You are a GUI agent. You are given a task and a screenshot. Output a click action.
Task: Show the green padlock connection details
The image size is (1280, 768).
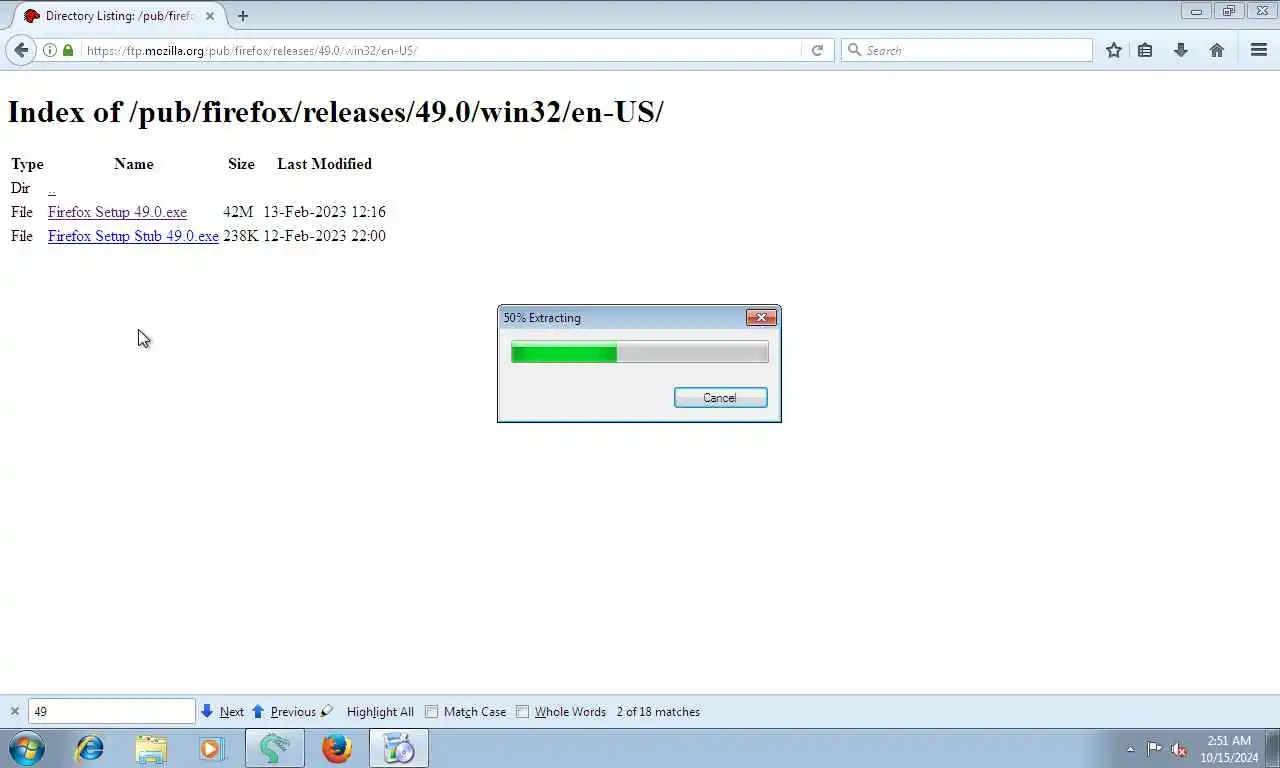point(68,50)
